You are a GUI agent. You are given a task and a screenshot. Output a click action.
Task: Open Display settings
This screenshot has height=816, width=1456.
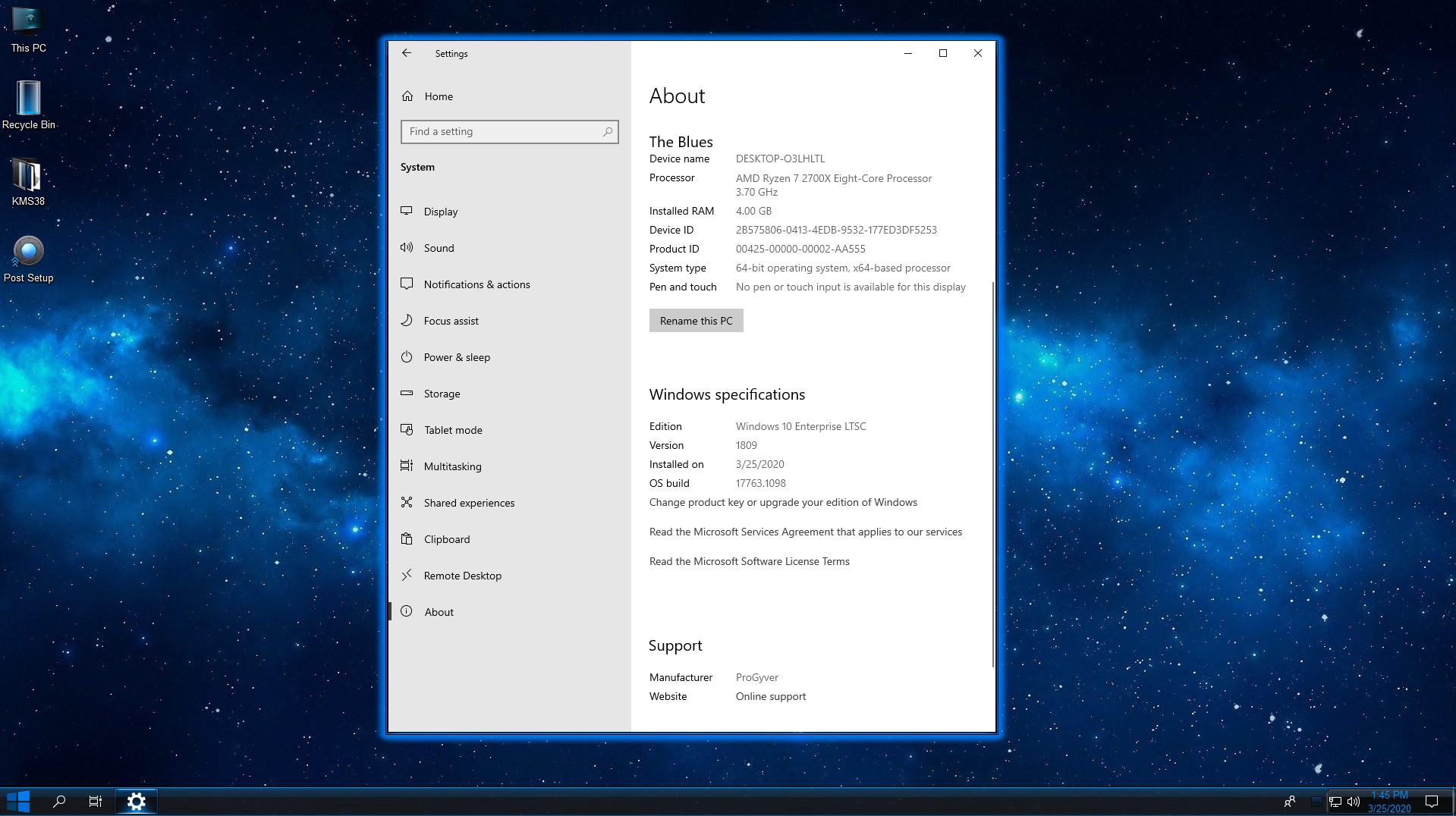click(509, 212)
